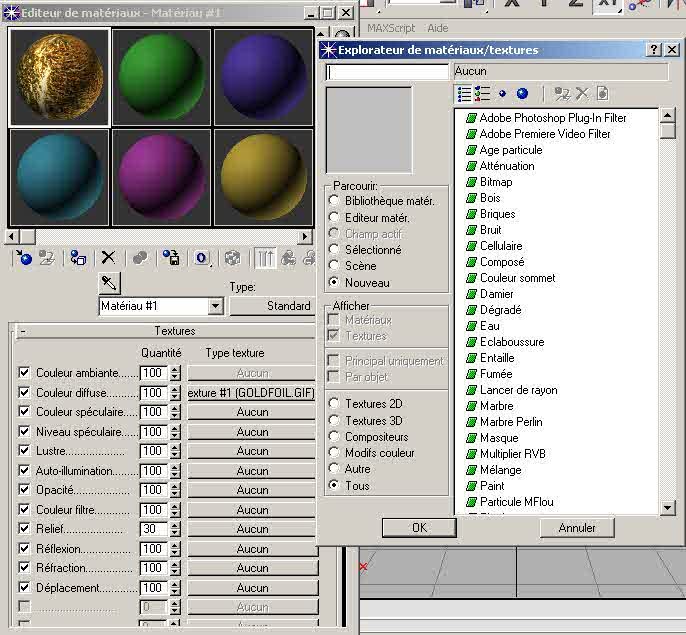Open the Matériau #1 name dropdown
Image resolution: width=686 pixels, height=635 pixels.
click(x=216, y=306)
